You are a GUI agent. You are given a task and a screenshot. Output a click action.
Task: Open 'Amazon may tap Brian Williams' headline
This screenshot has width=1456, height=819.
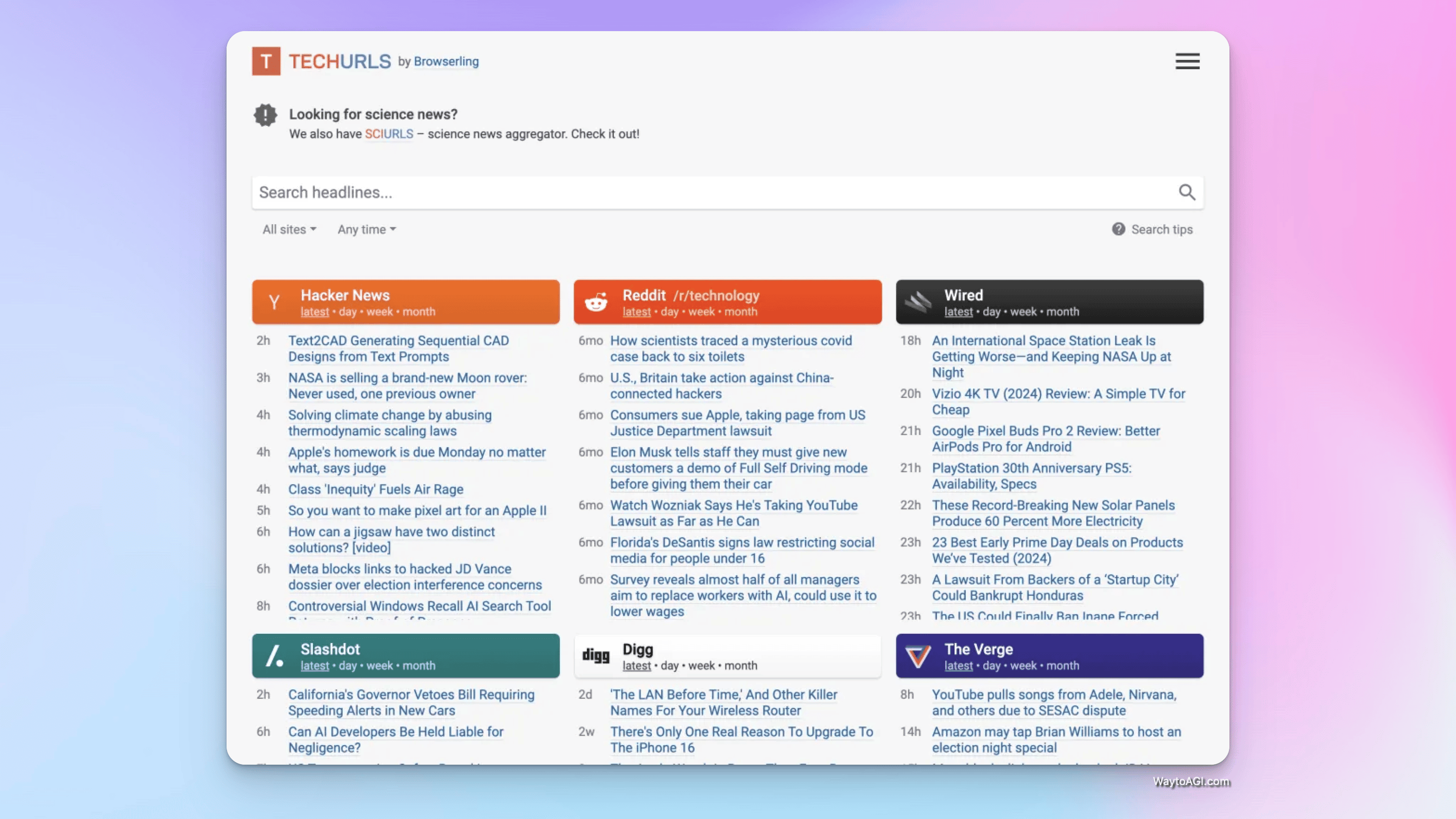point(1056,739)
